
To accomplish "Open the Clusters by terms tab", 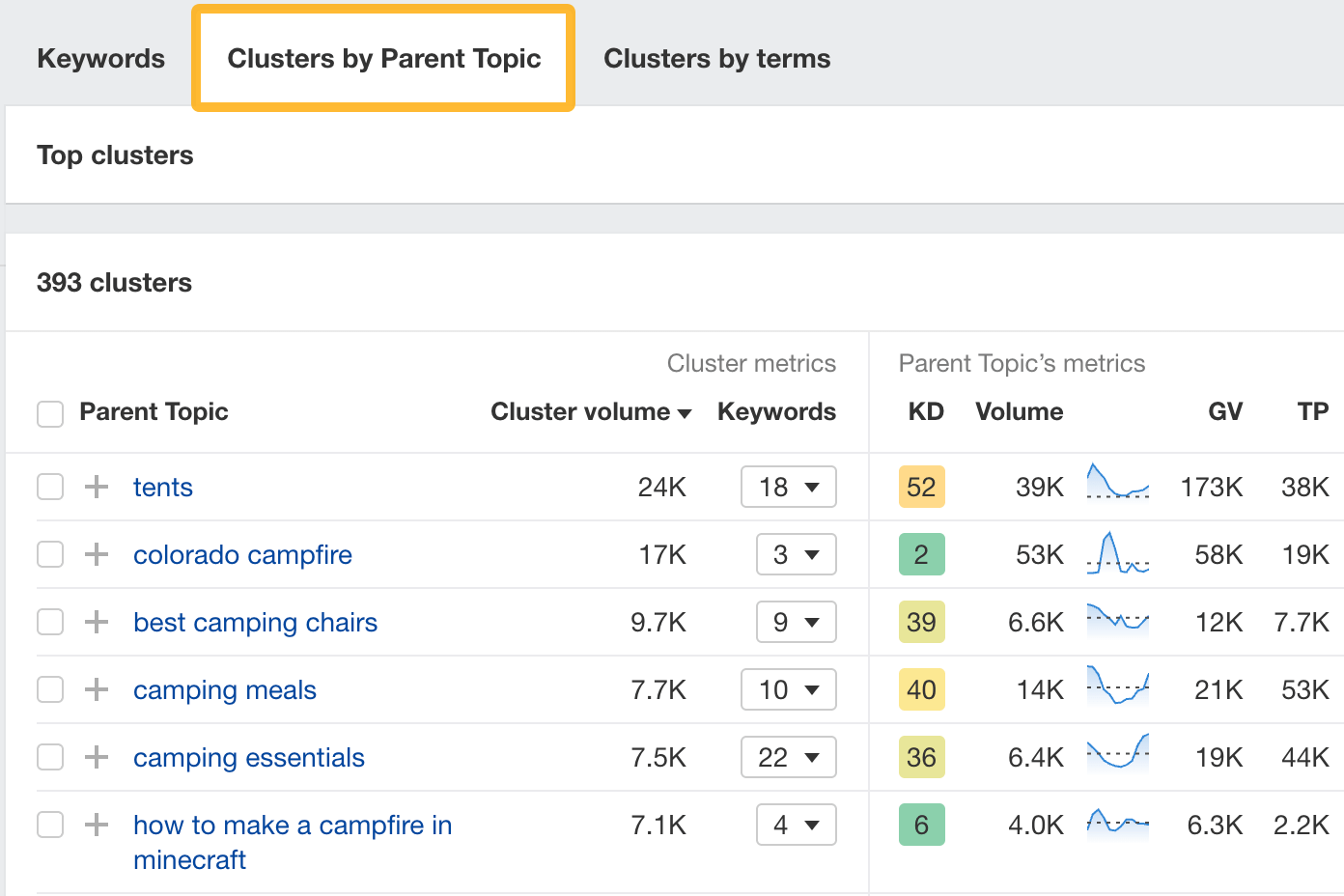I will coord(716,58).
